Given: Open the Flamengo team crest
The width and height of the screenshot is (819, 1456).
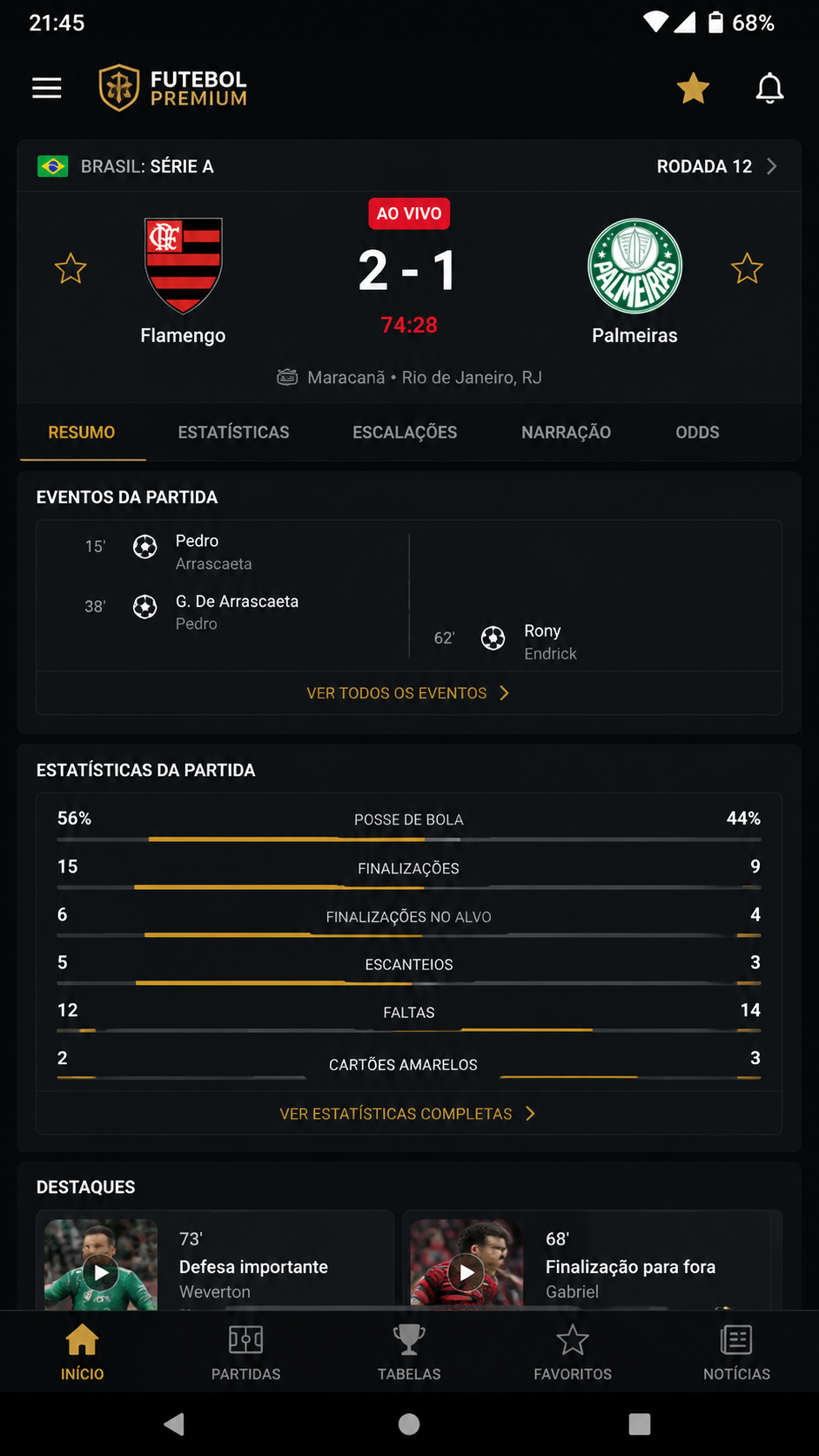Looking at the screenshot, I should (183, 266).
